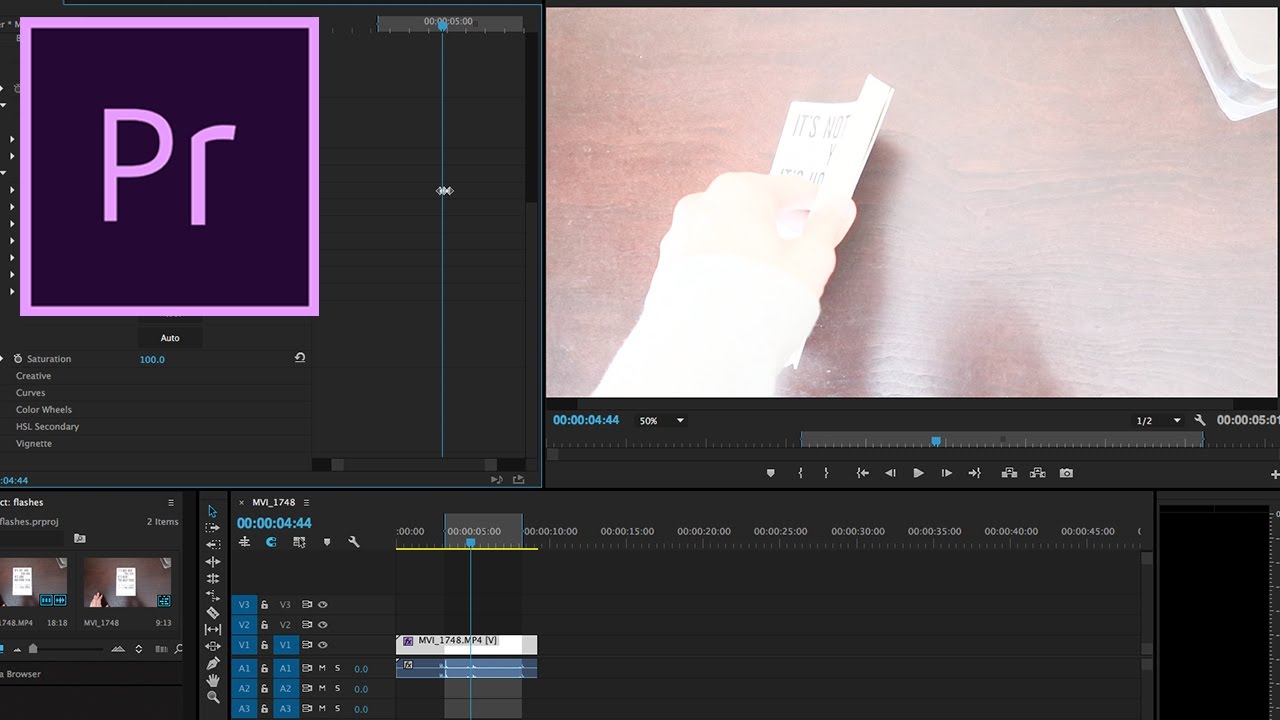Click Lift button in Program monitor
The width and height of the screenshot is (1280, 720).
pos(1009,473)
